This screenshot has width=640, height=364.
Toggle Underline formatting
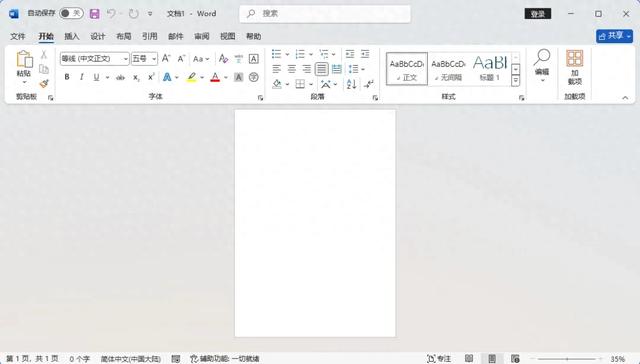(x=96, y=77)
